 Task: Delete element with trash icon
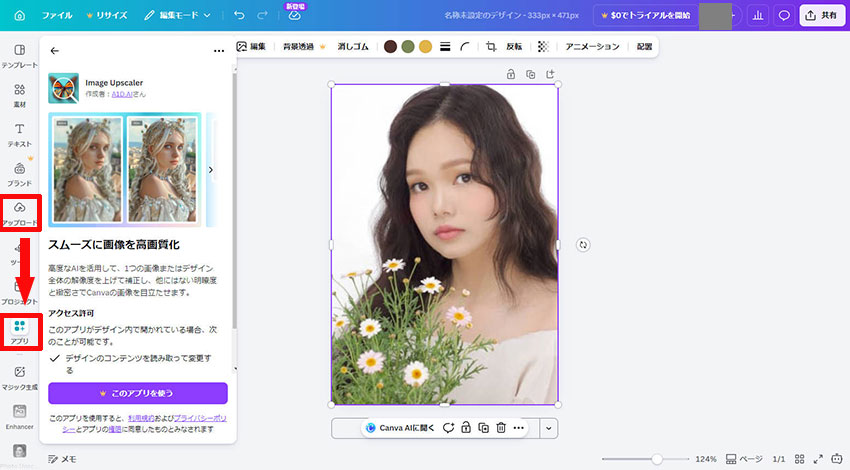501,428
